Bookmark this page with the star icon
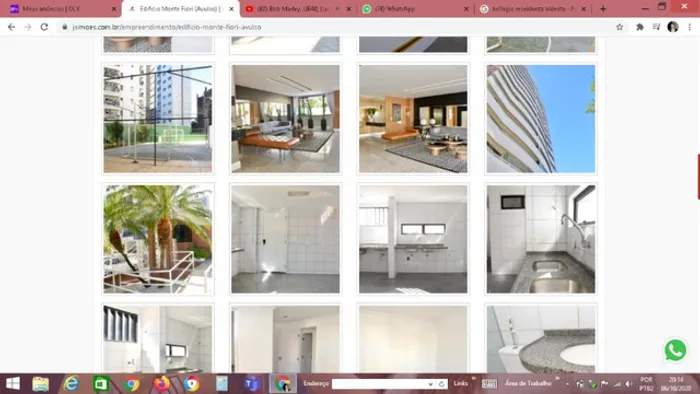The image size is (700, 394). tap(620, 27)
